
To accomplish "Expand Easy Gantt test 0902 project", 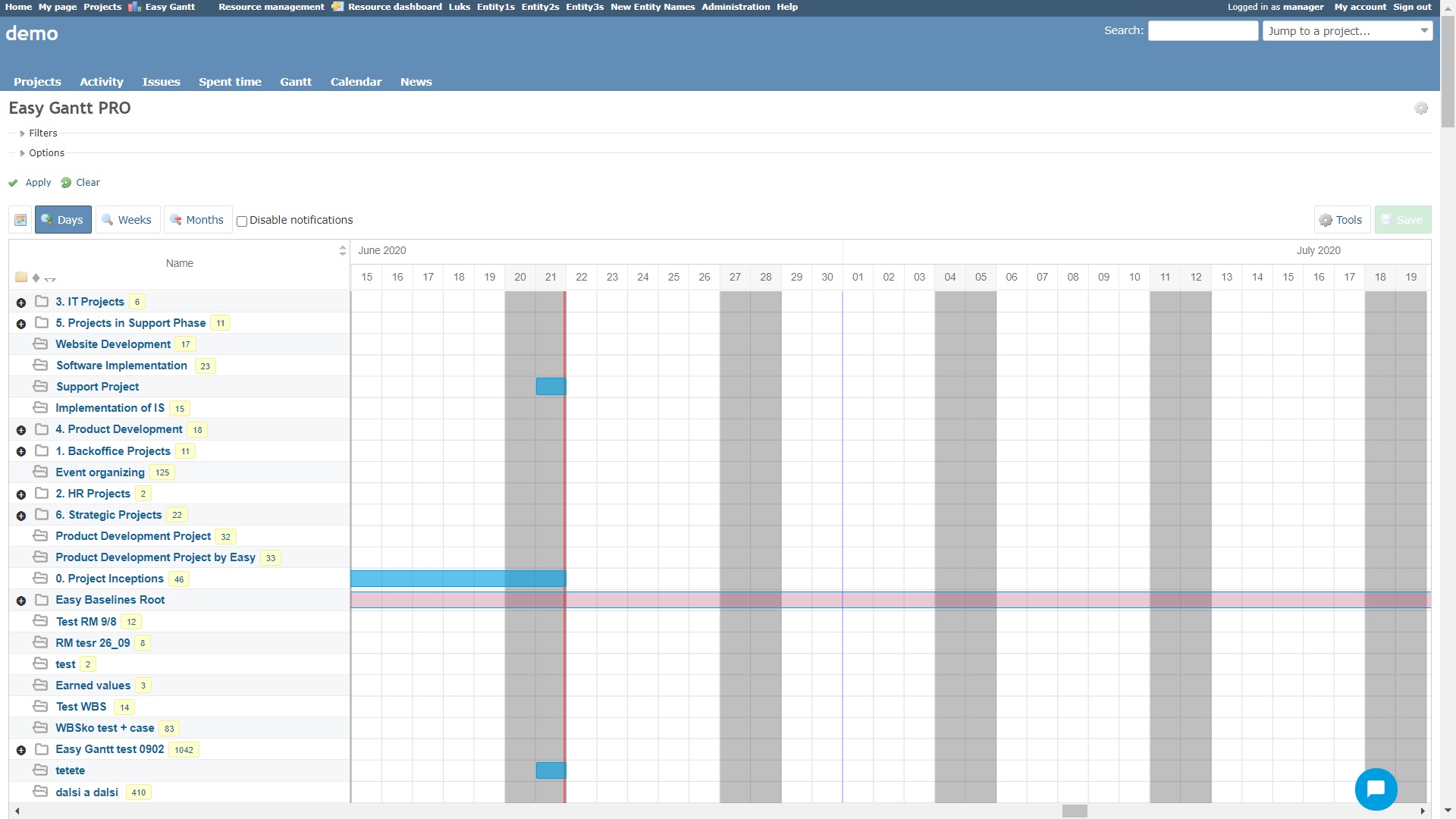I will coord(21,750).
